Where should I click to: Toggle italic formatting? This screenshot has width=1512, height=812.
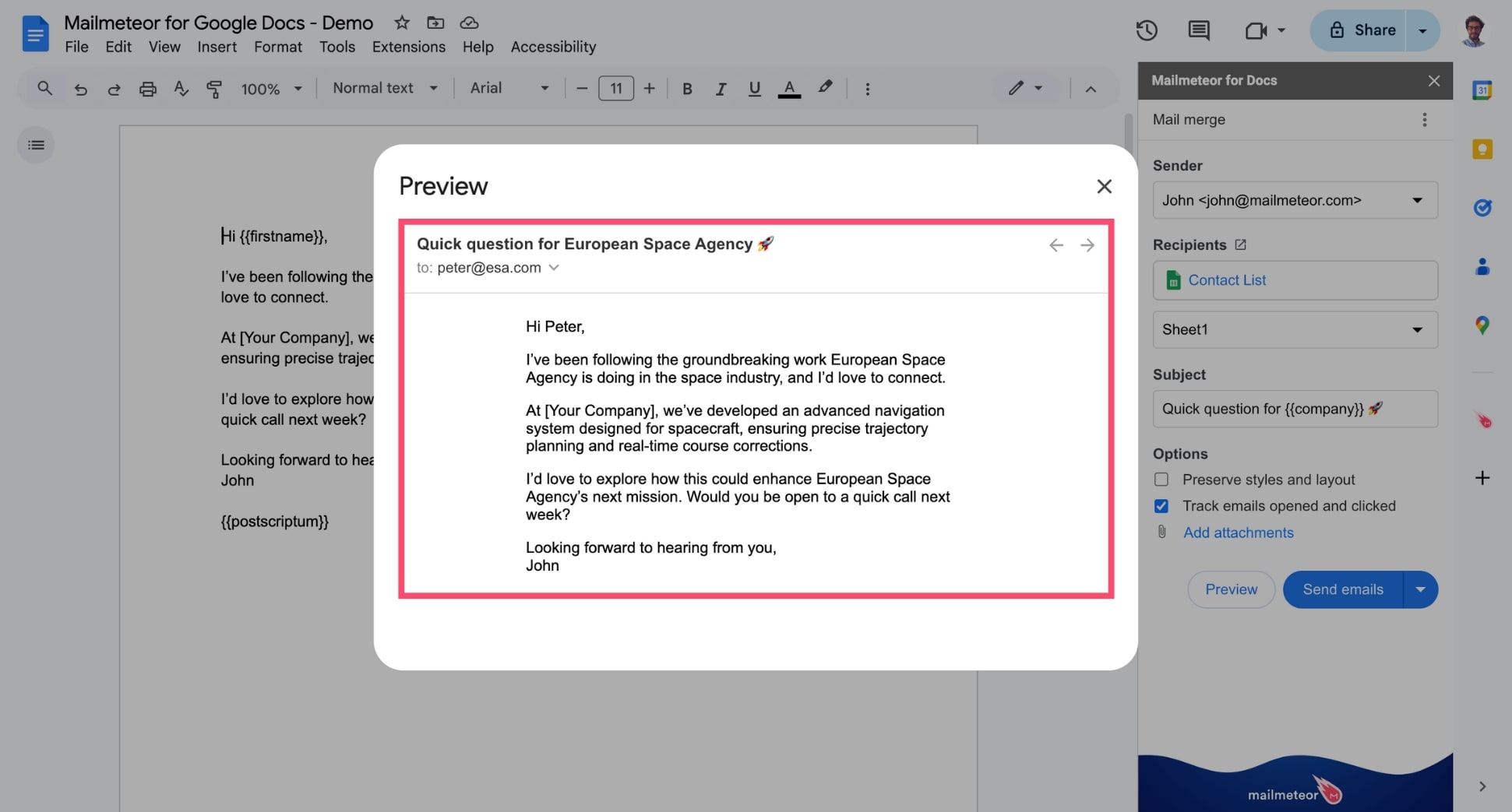pos(721,89)
